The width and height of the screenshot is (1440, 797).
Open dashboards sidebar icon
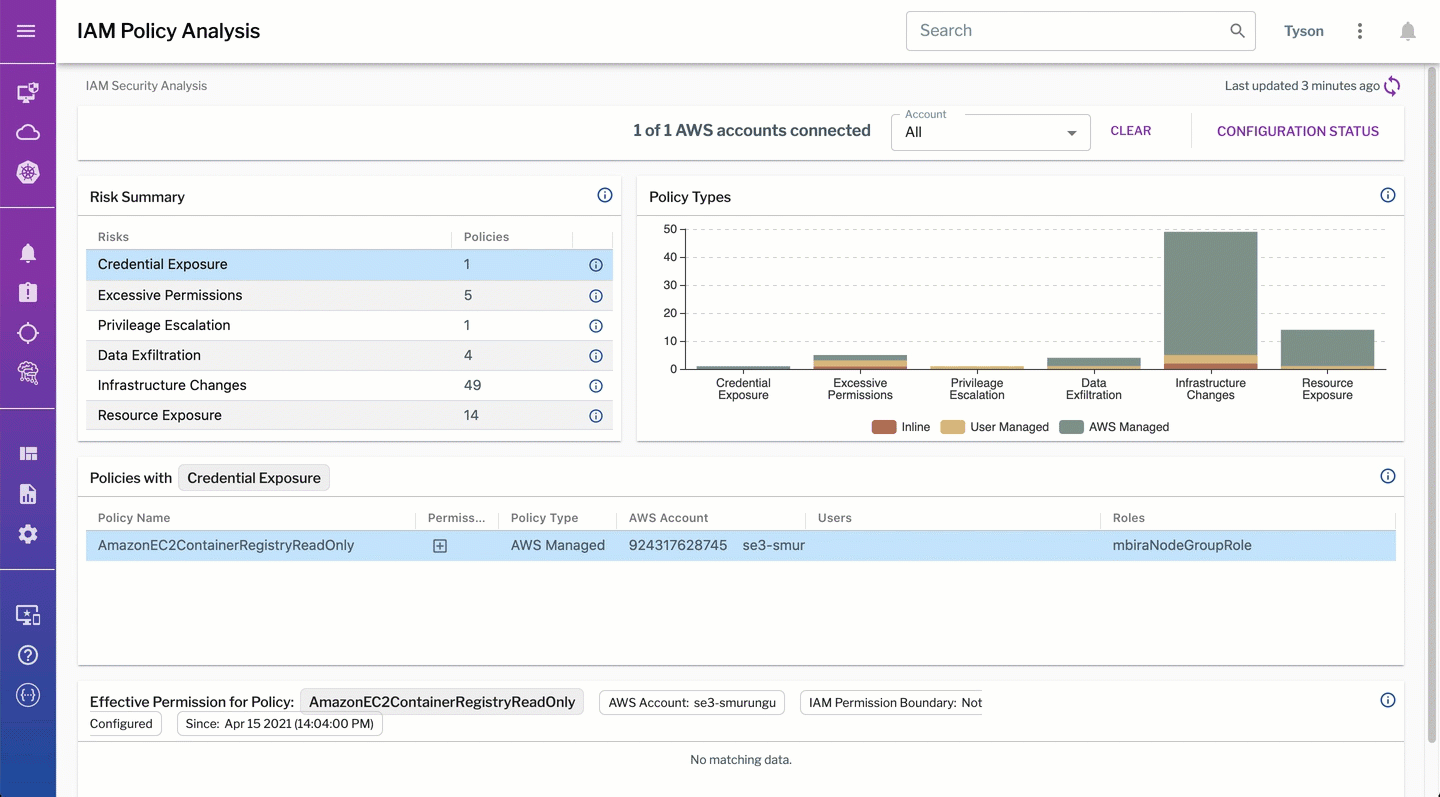[x=28, y=454]
